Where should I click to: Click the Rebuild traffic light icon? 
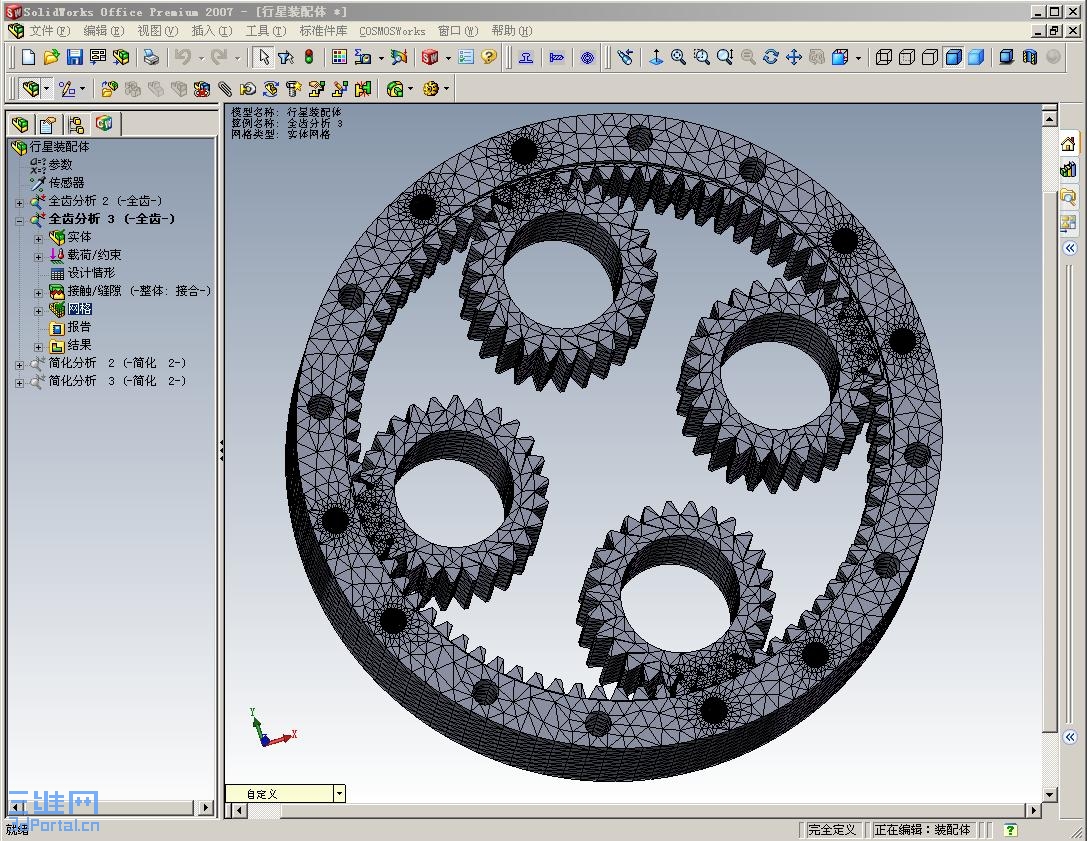tap(309, 57)
